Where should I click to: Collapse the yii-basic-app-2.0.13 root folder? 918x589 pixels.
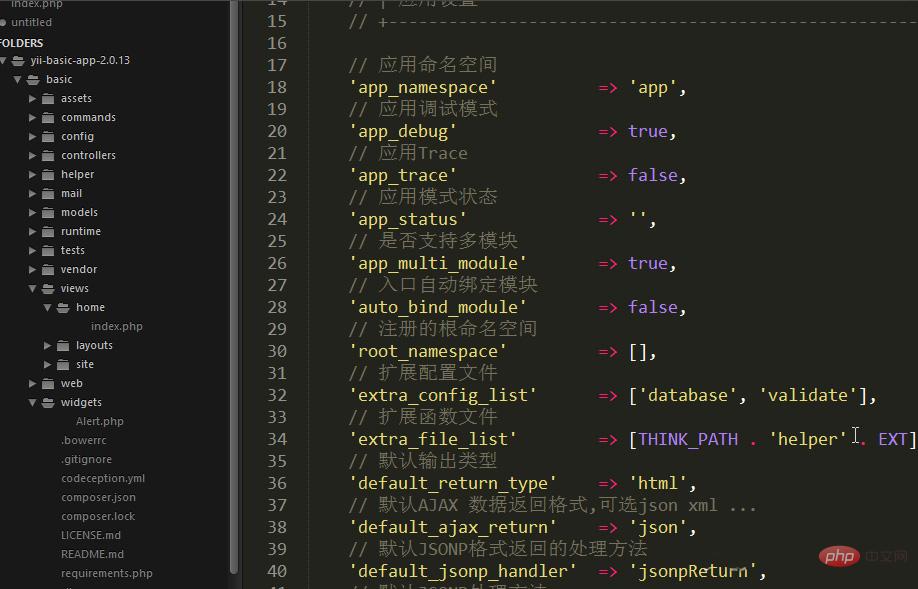(x=4, y=60)
